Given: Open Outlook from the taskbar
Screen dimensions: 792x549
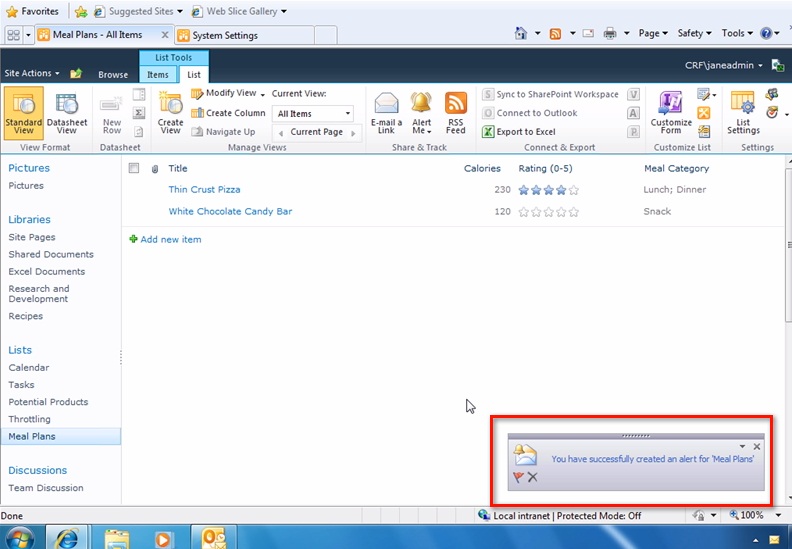Looking at the screenshot, I should pyautogui.click(x=214, y=538).
